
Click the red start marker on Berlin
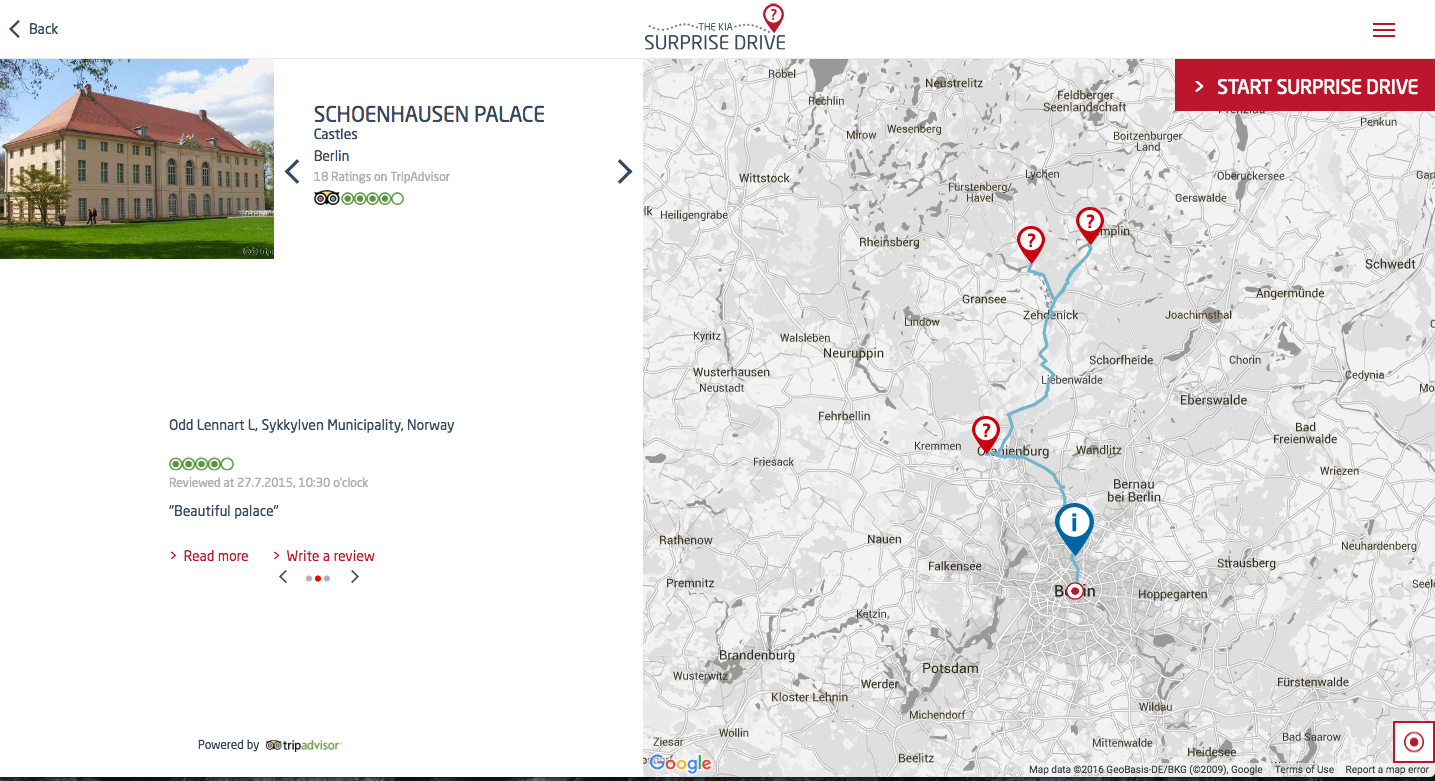[1075, 591]
